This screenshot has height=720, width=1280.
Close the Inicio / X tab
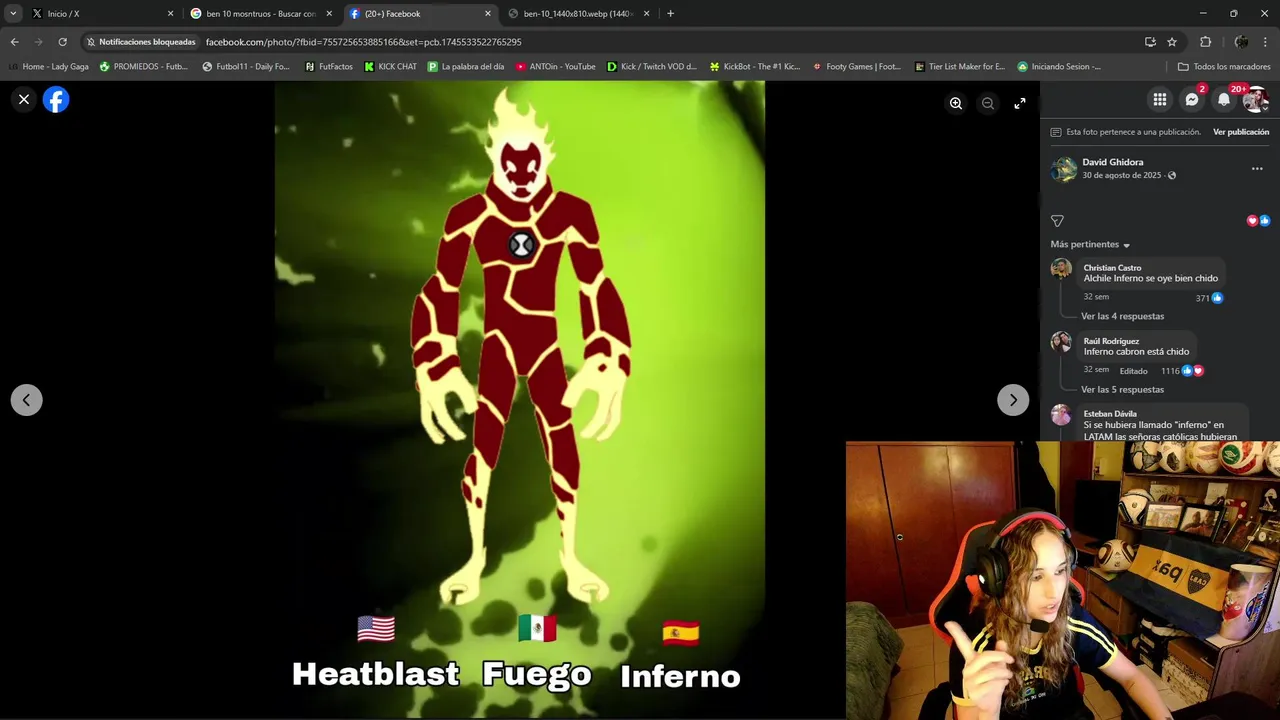[170, 14]
